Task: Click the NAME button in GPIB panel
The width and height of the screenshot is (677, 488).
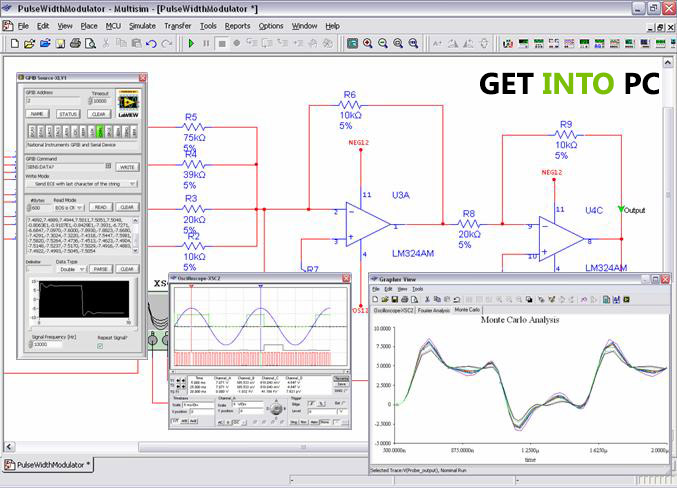Action: pos(38,114)
